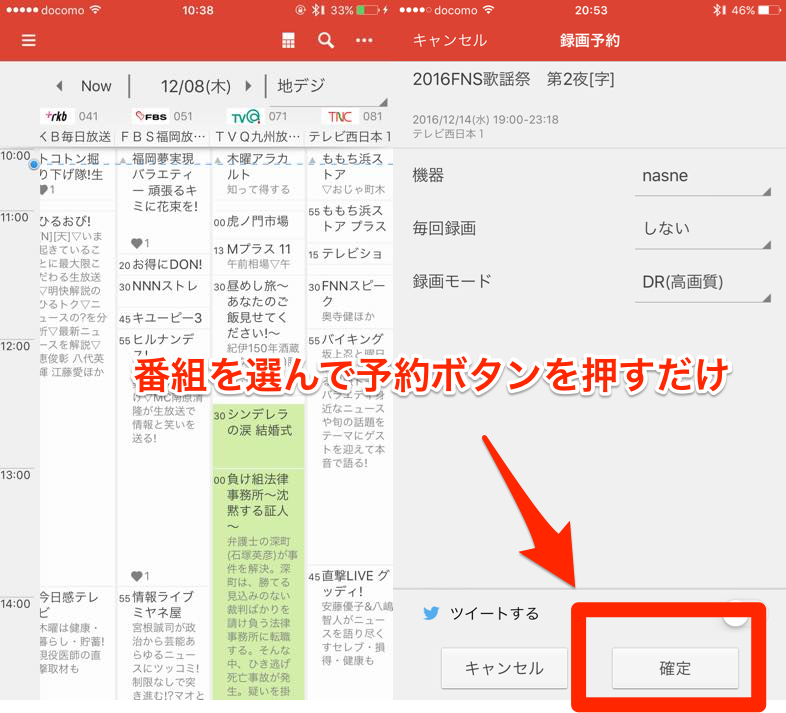The image size is (786, 713).
Task: Open 負け組法律事務所 program
Action: coord(259,584)
